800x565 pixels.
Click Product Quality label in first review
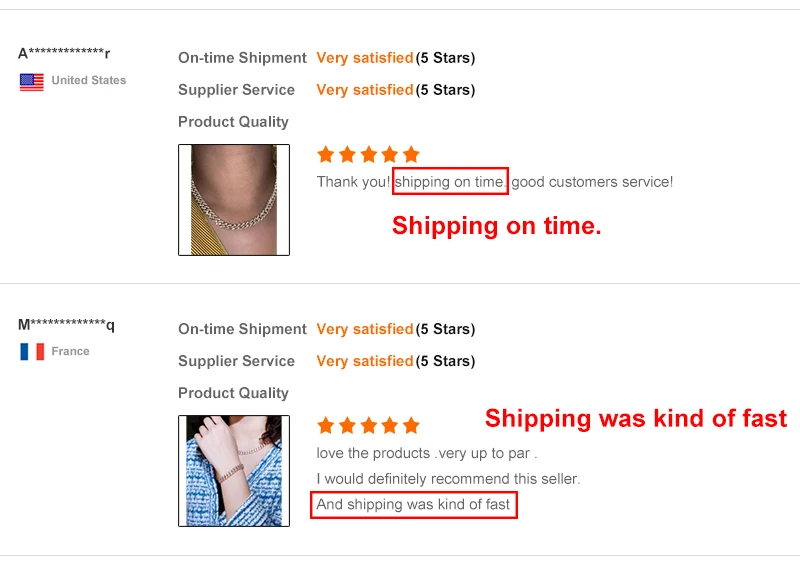[233, 122]
